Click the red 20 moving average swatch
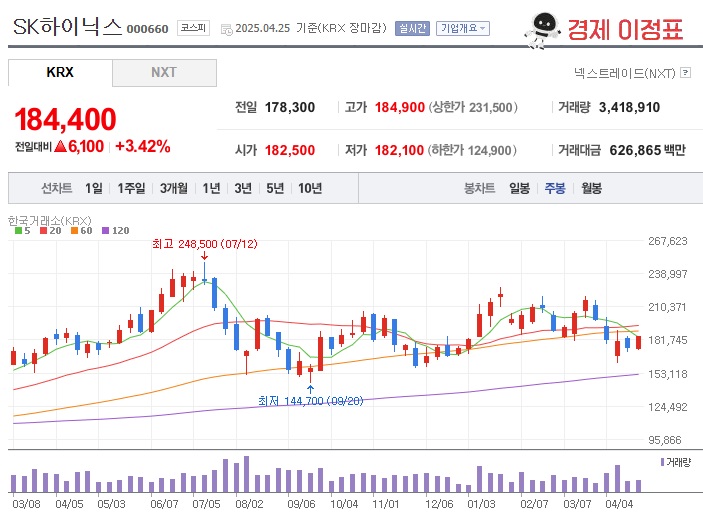Screen dimensions: 703x525 click(43, 230)
